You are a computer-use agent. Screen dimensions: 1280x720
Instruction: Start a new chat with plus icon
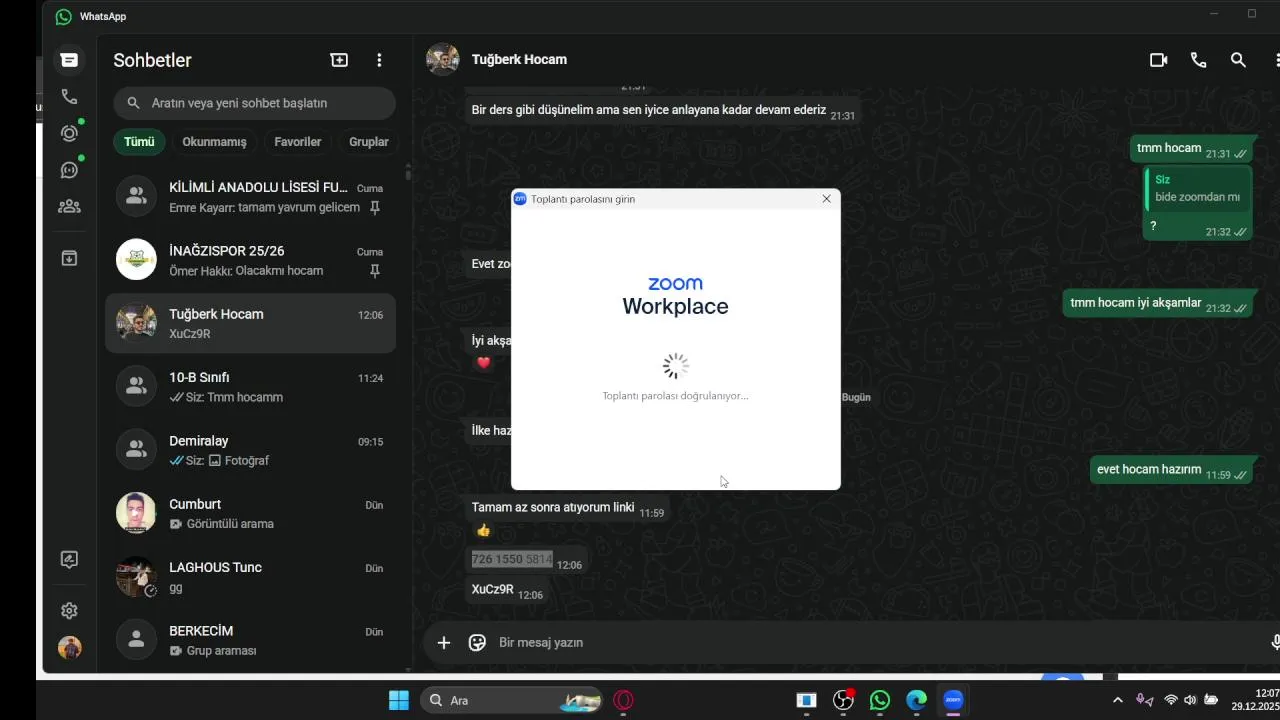point(339,60)
